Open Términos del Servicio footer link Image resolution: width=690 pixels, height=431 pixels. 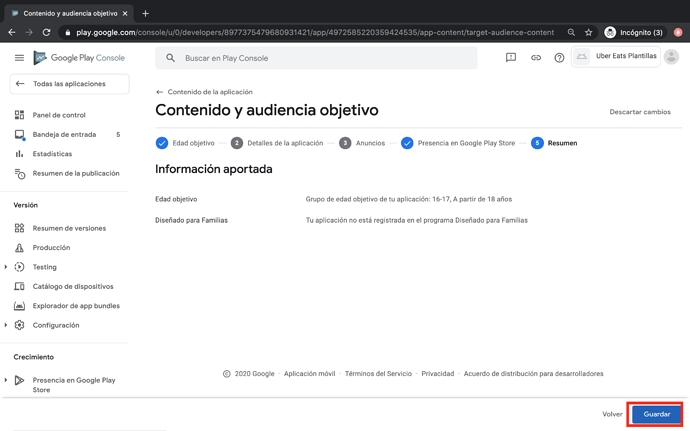(x=378, y=374)
